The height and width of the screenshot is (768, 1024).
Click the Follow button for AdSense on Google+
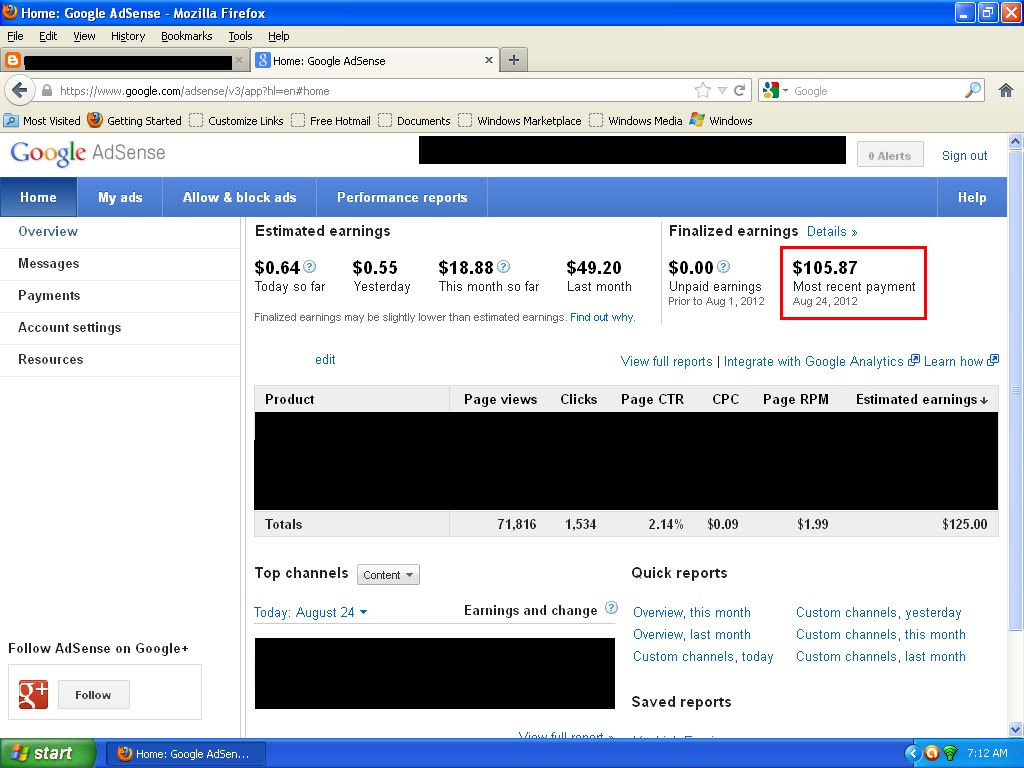coord(93,694)
